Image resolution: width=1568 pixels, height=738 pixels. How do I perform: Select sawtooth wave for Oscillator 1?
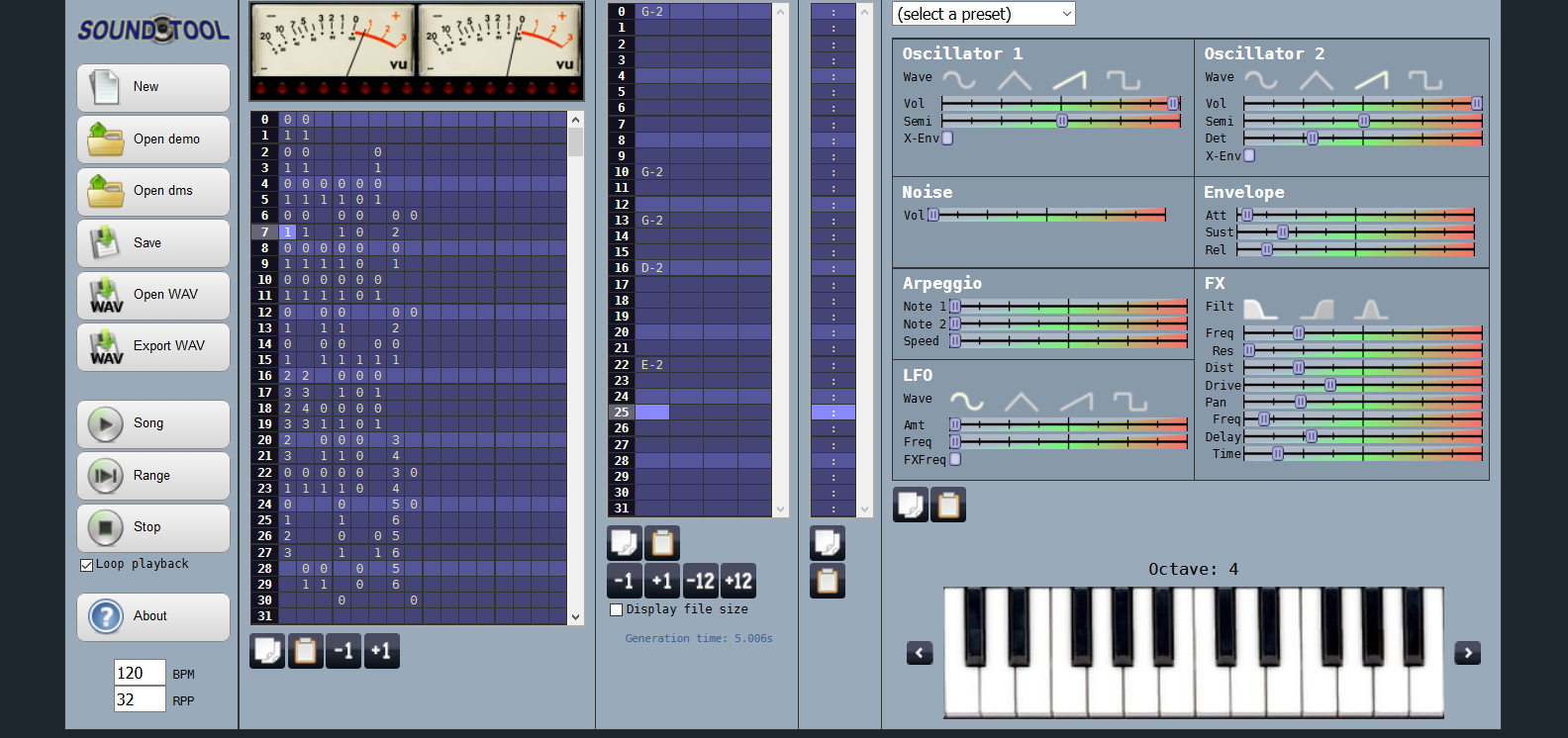coord(1069,79)
